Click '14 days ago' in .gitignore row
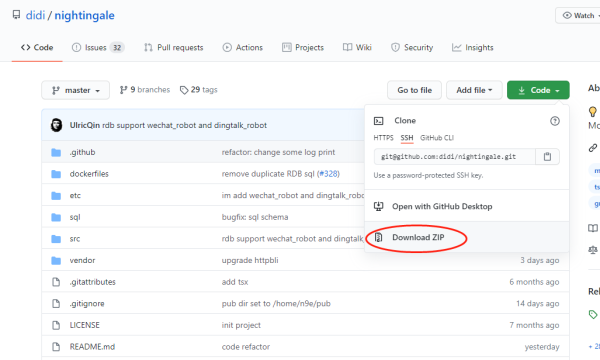Screen dimensions: 600x360 click(x=538, y=304)
